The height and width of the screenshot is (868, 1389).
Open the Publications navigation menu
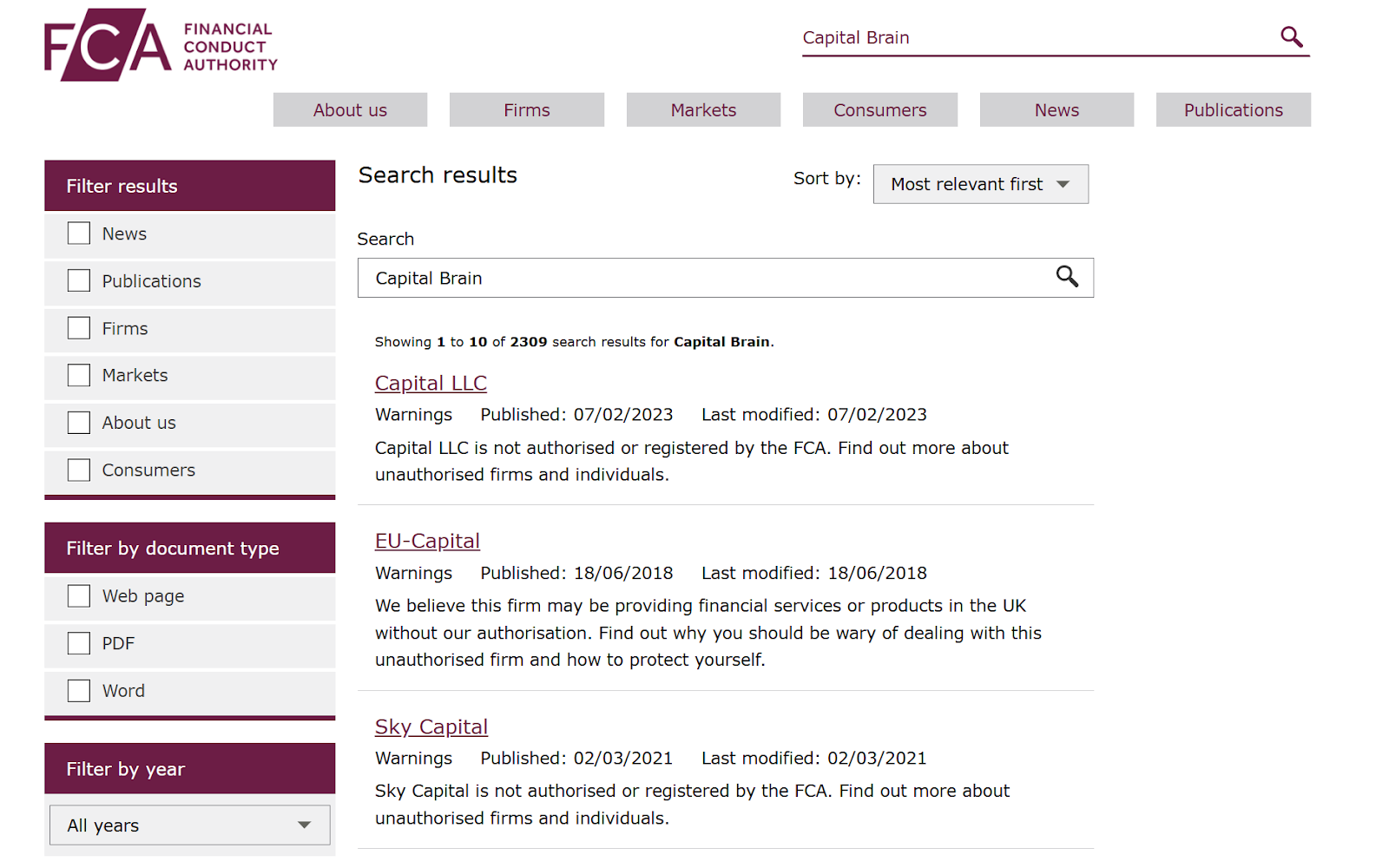click(1233, 110)
